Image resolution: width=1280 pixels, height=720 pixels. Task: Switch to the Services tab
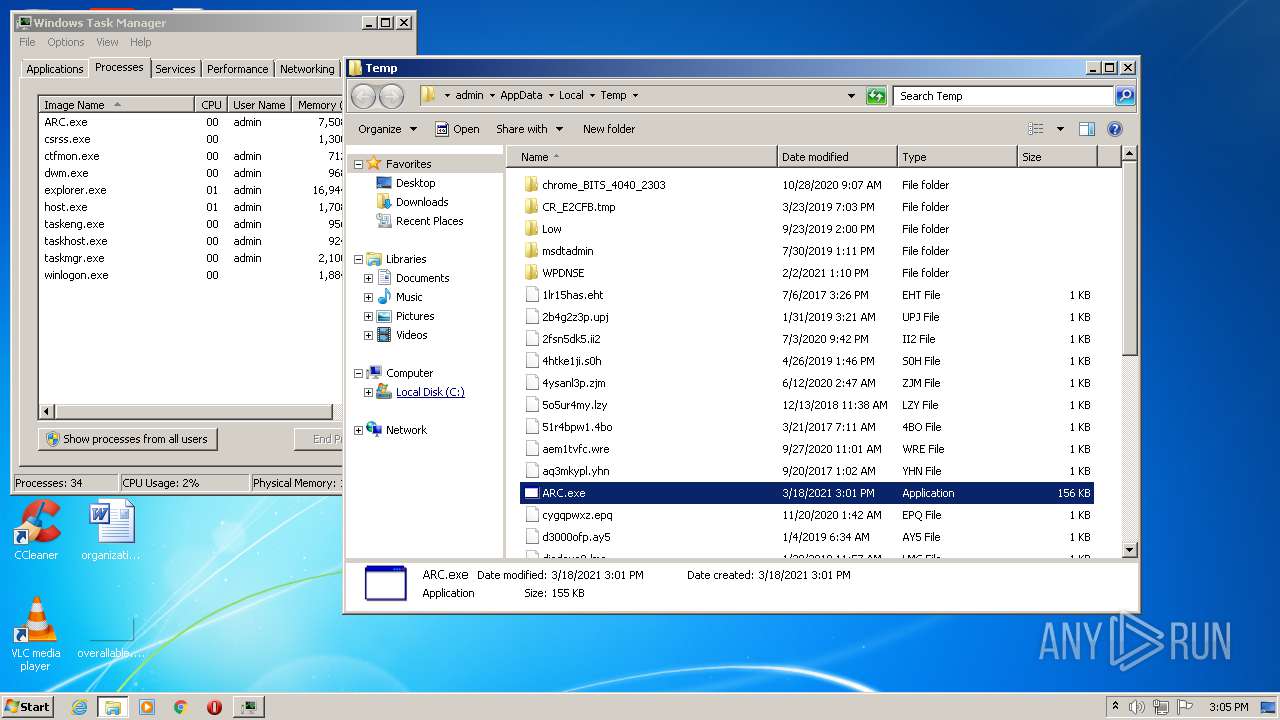tap(175, 69)
